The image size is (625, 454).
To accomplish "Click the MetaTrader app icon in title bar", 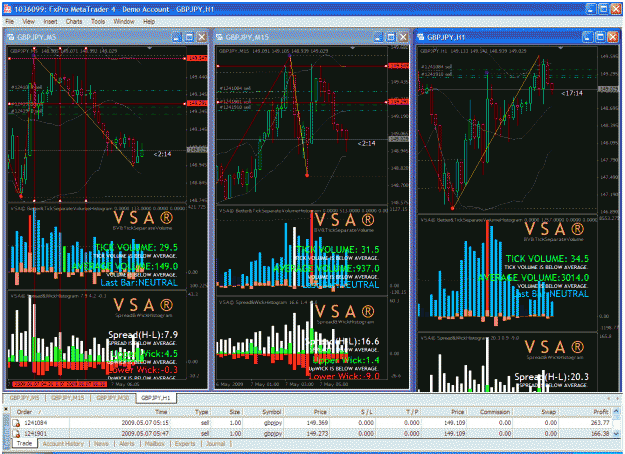I will tap(8, 9).
